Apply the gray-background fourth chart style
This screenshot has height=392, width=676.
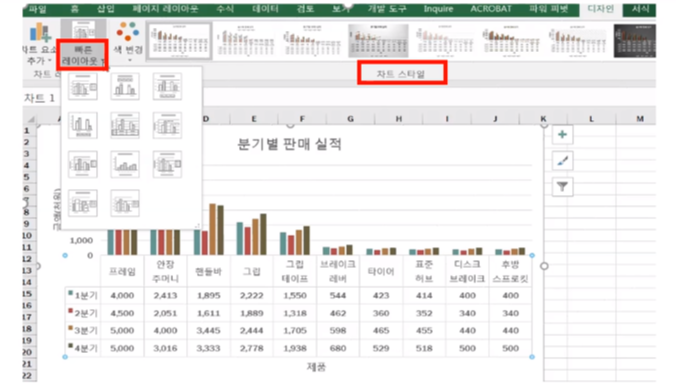coord(378,41)
